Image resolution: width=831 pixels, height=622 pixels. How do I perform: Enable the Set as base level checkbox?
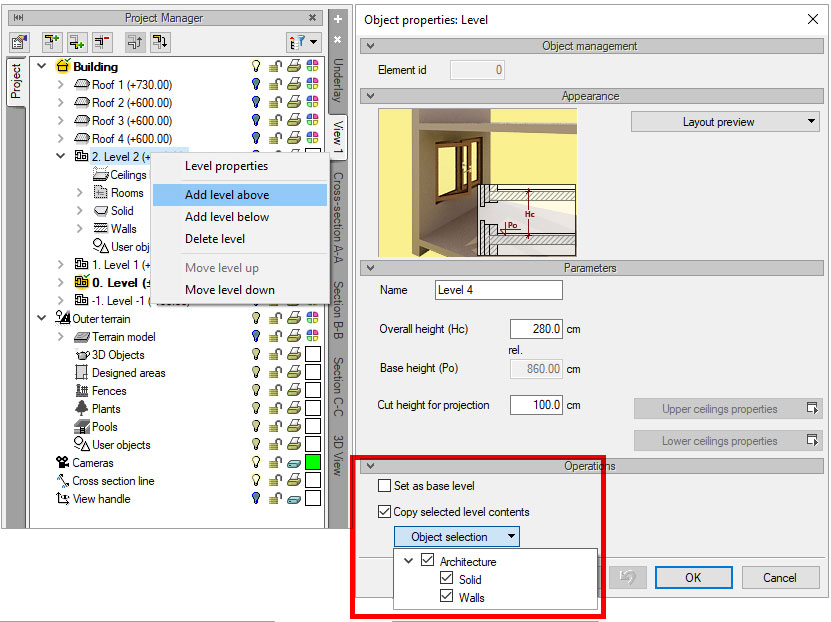384,486
